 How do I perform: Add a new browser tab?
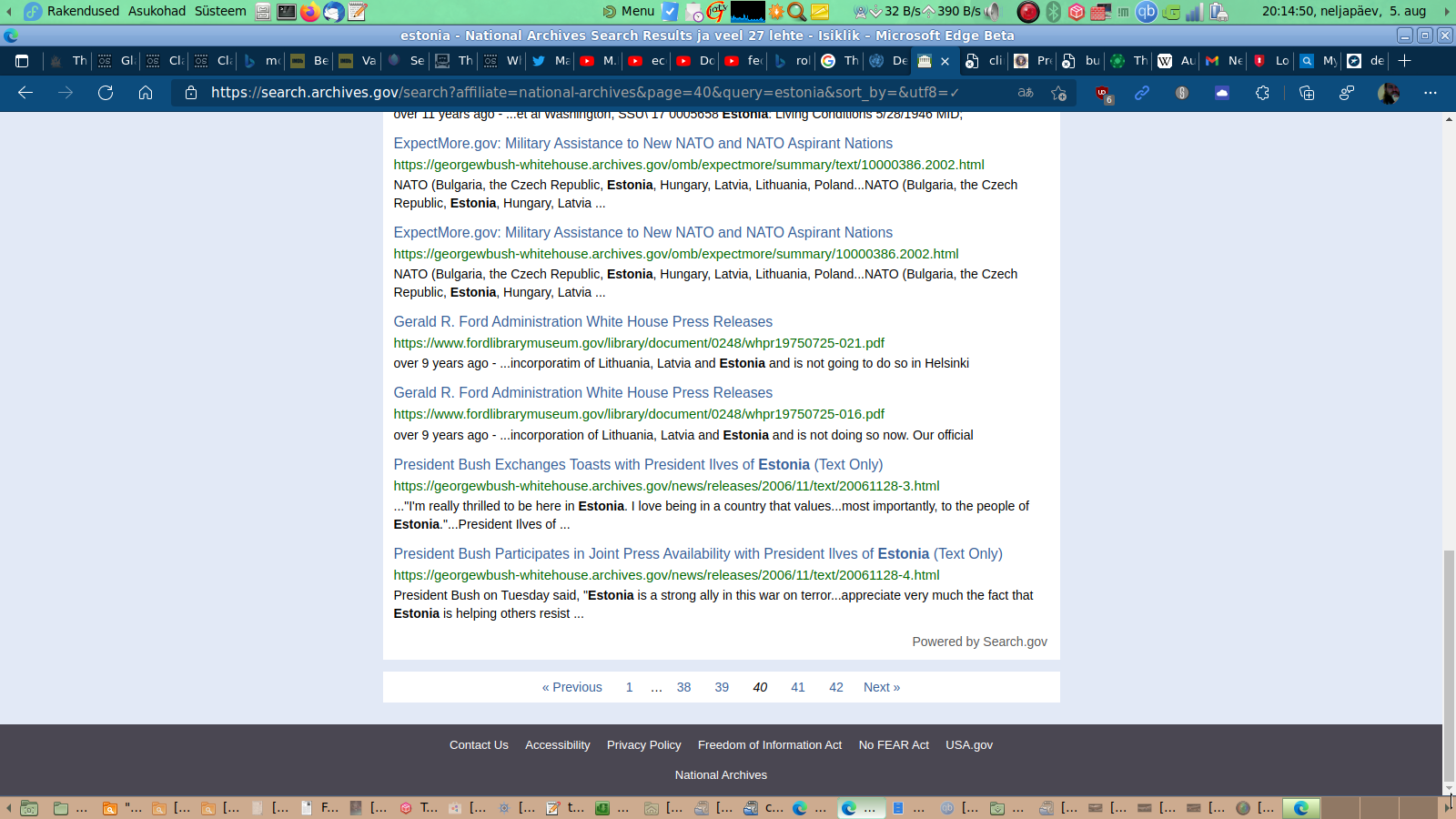[1405, 61]
